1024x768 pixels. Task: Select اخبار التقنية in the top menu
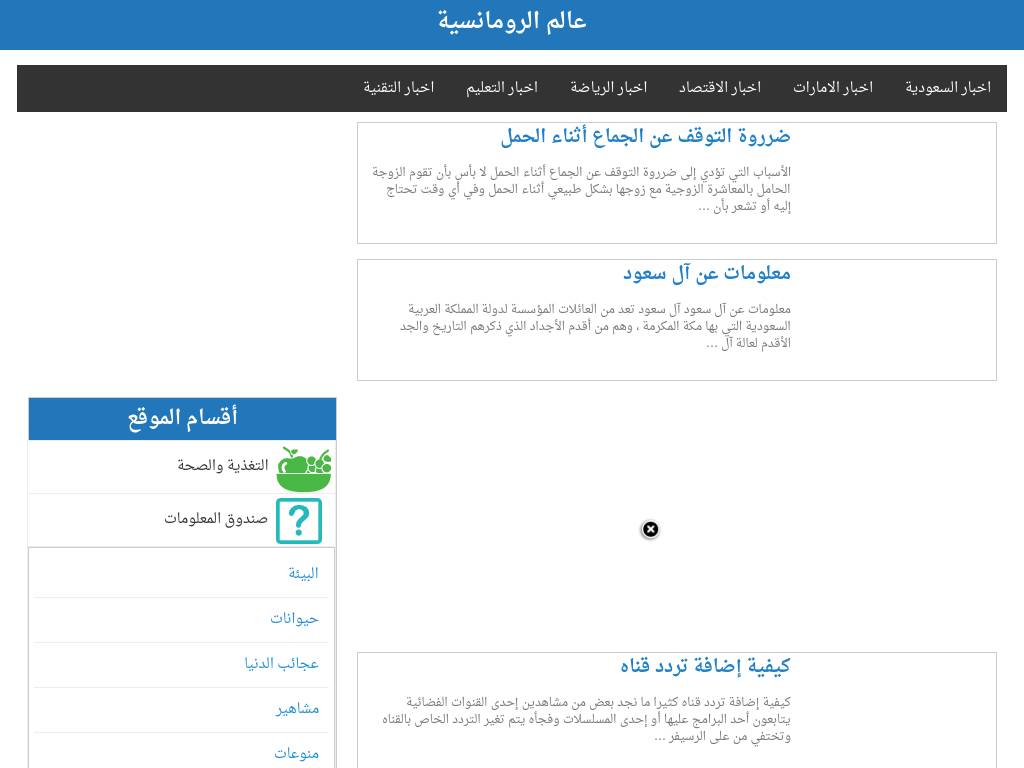[x=399, y=88]
